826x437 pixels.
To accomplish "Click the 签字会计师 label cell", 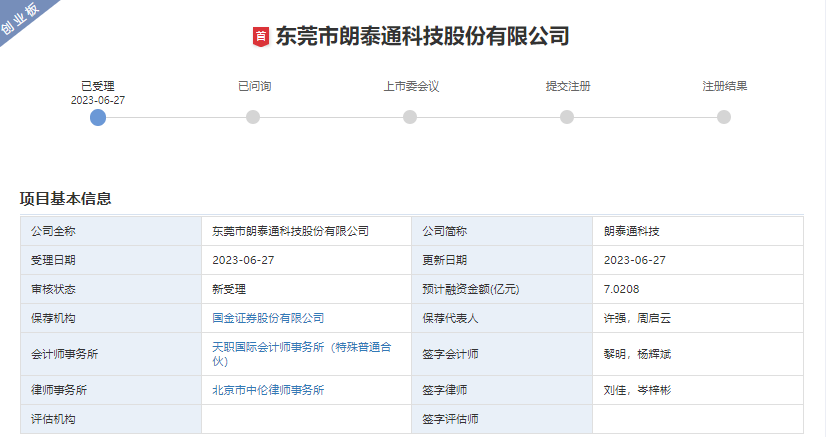I will [502, 354].
